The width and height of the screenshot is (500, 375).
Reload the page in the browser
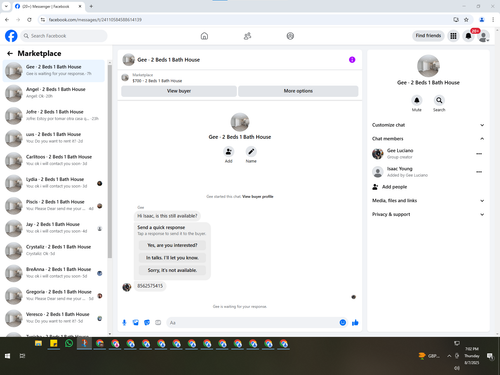[x=29, y=20]
